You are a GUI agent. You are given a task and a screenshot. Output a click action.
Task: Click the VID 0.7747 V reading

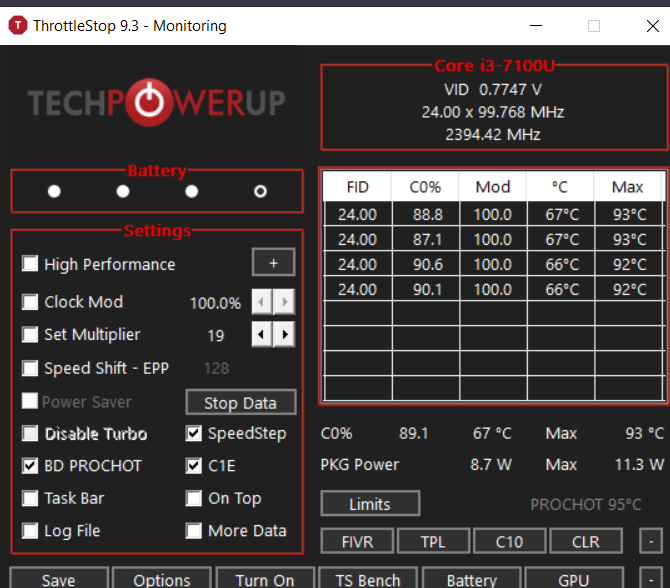pyautogui.click(x=493, y=90)
